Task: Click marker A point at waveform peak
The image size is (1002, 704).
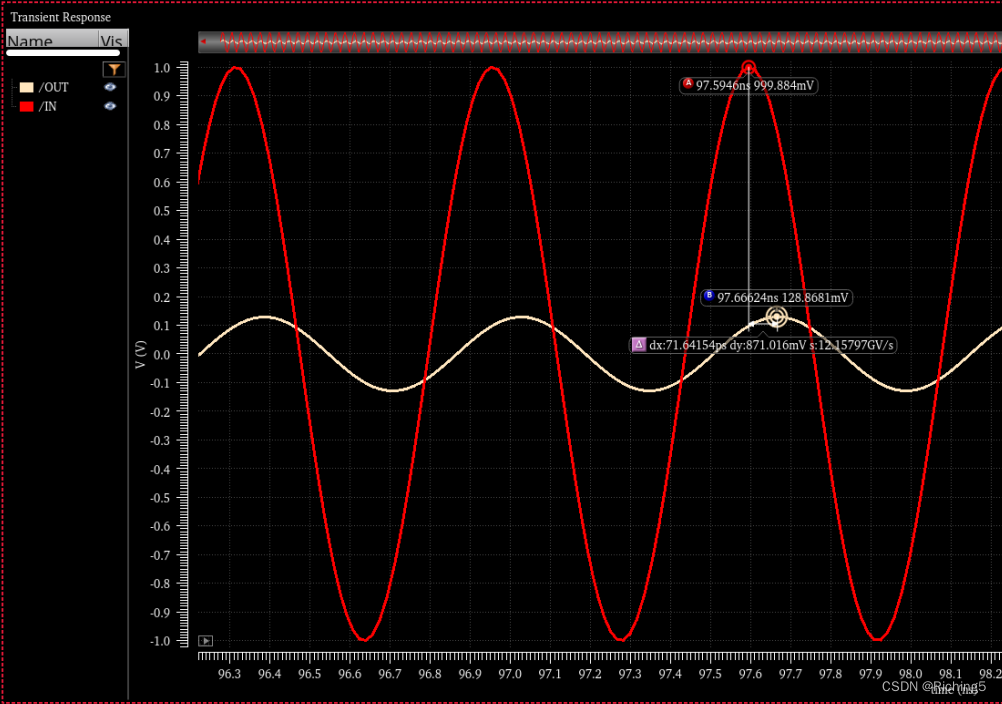Action: (749, 67)
